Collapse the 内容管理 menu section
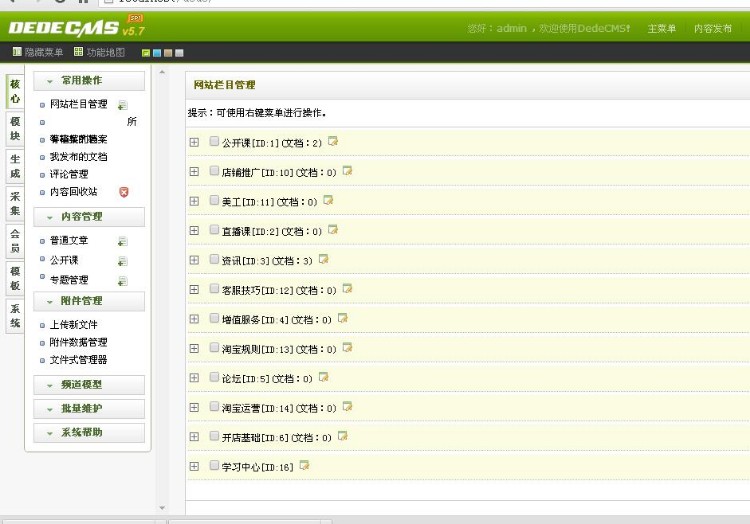The height and width of the screenshot is (524, 750). (x=89, y=217)
